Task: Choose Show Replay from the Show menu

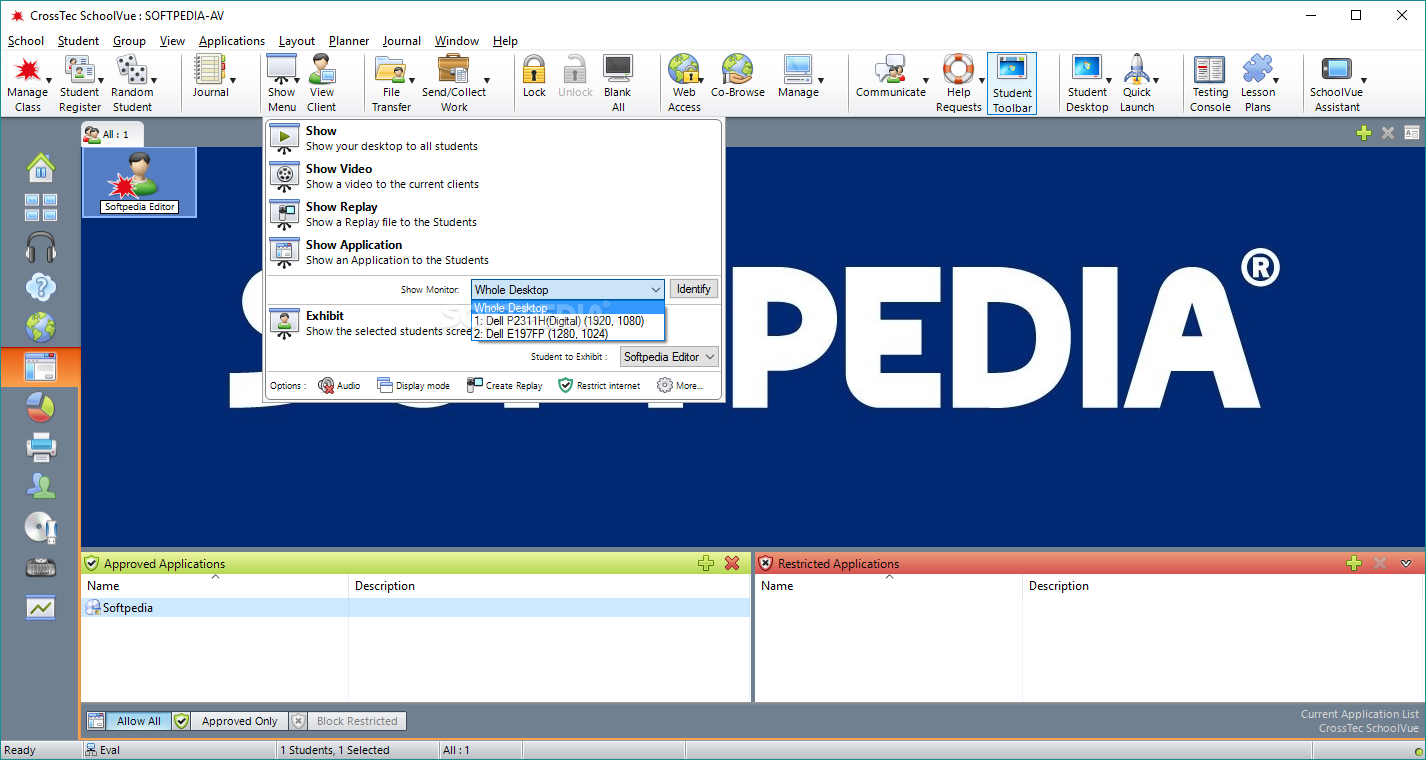Action: (493, 214)
